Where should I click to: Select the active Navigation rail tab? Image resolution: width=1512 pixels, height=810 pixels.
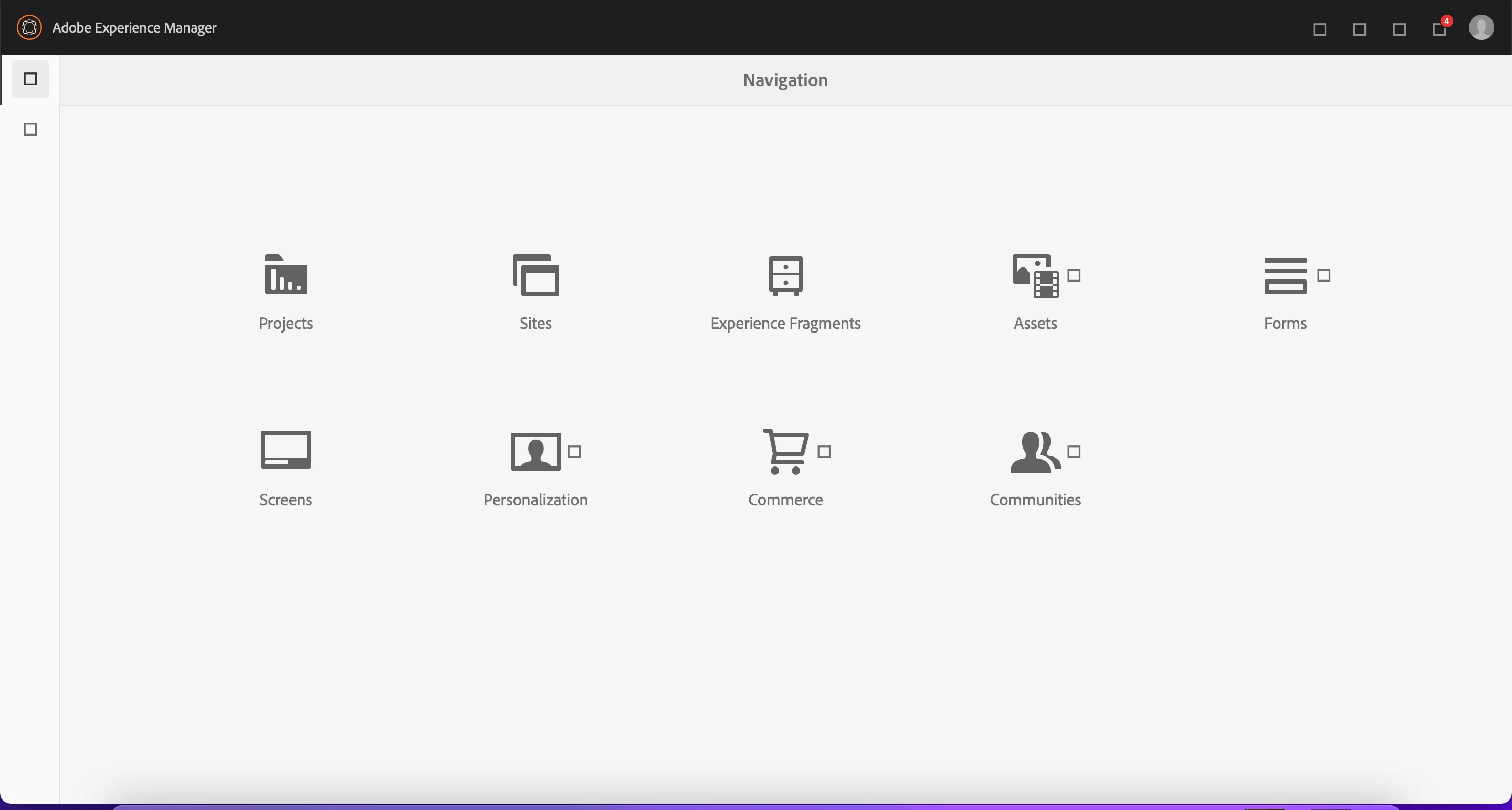click(x=30, y=79)
